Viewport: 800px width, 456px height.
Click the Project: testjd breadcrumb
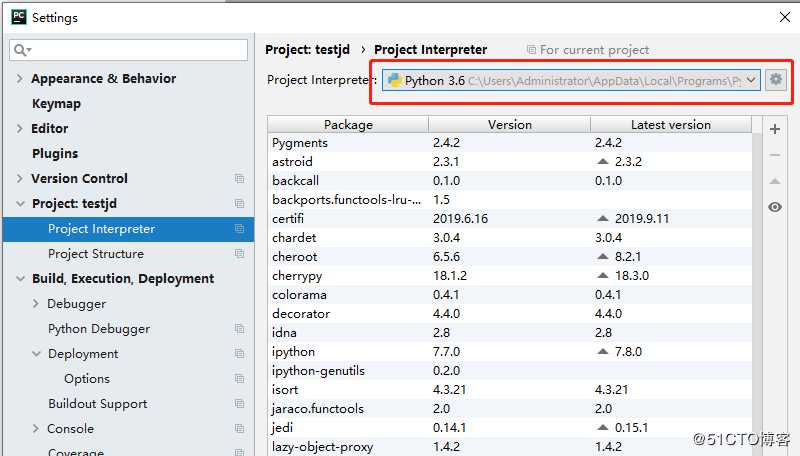(x=308, y=49)
